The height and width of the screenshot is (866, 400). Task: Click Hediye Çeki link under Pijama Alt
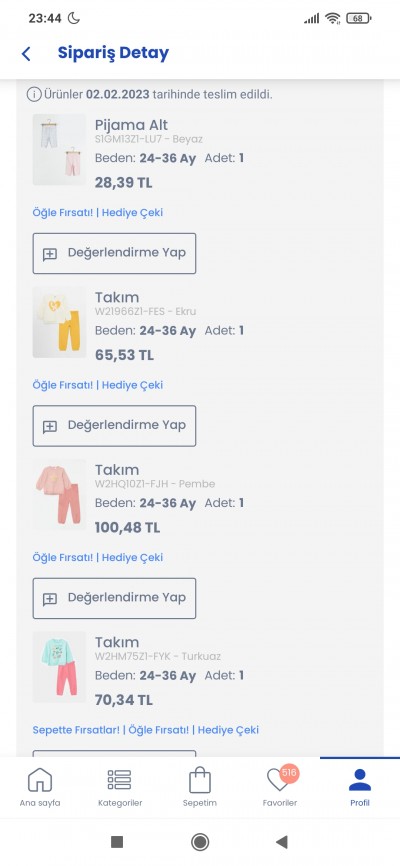(x=133, y=213)
